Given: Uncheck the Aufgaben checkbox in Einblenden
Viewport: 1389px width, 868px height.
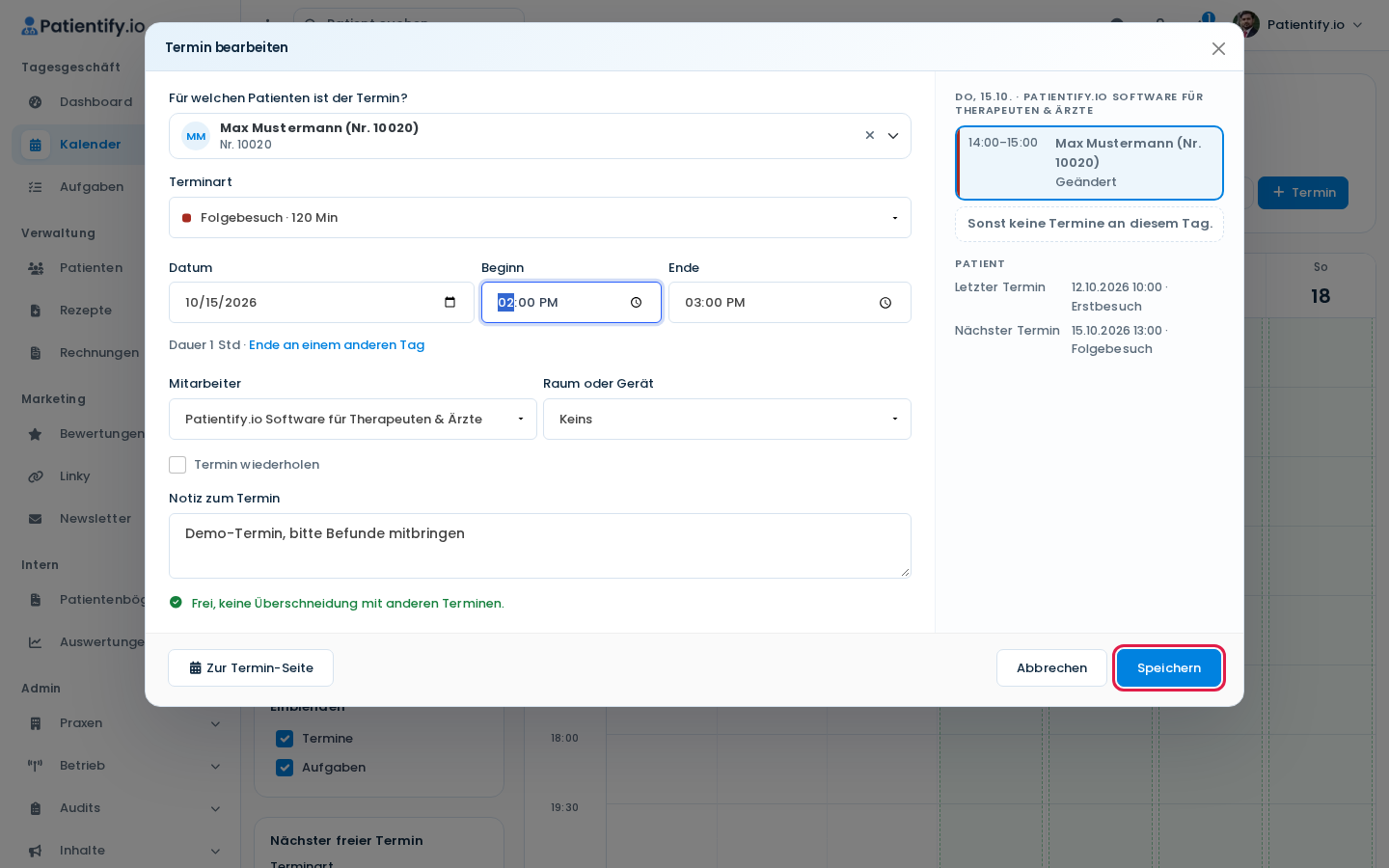Looking at the screenshot, I should coord(285,768).
